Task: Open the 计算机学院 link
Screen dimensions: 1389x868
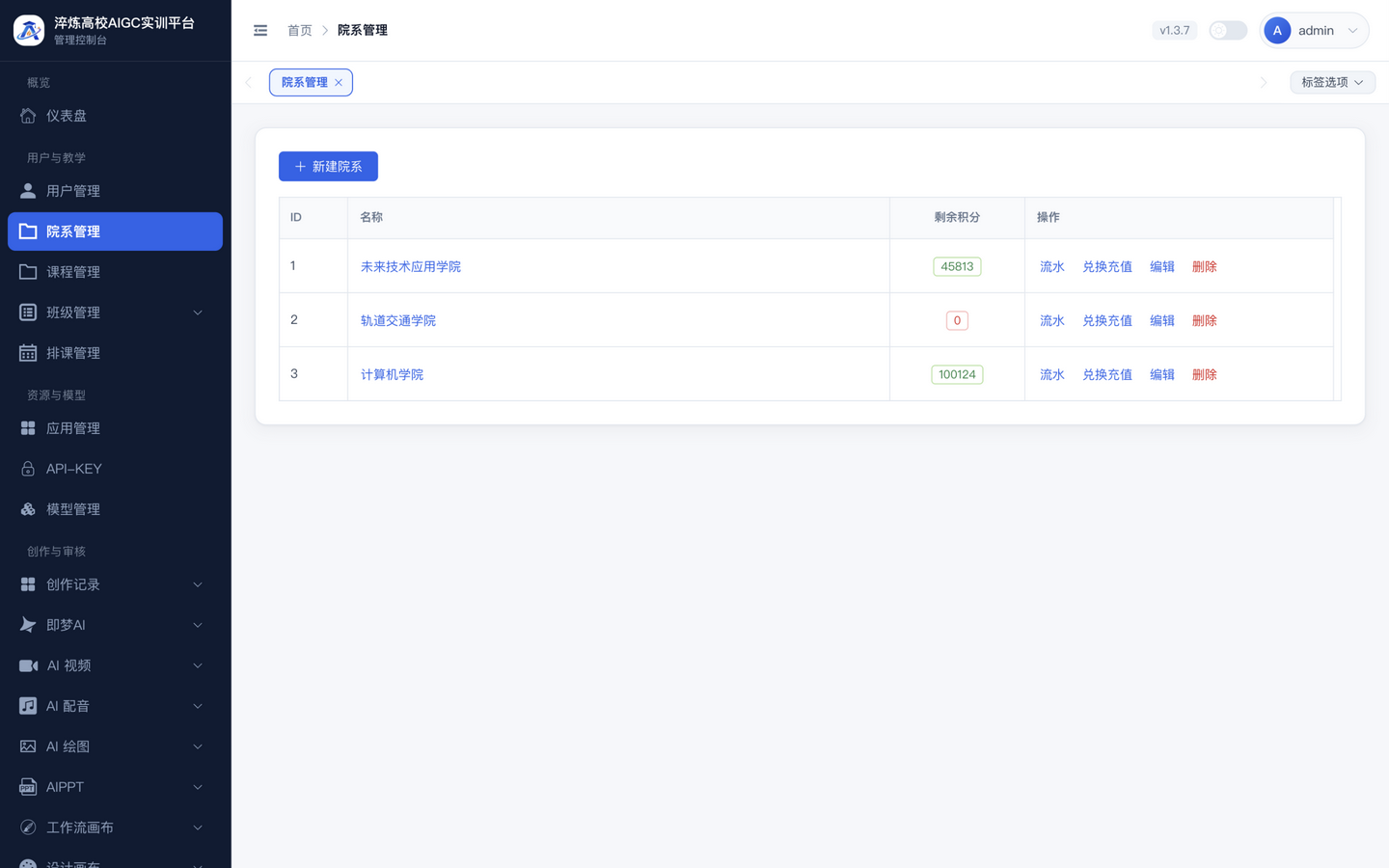Action: [x=392, y=374]
